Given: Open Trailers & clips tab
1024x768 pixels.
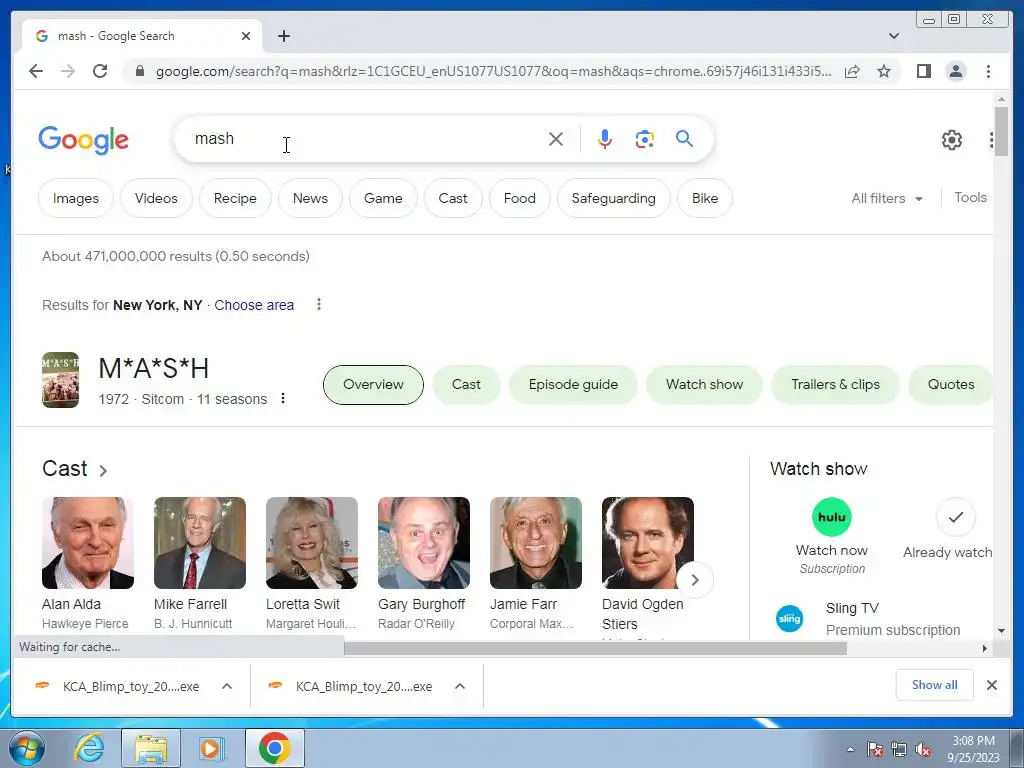Looking at the screenshot, I should [835, 384].
